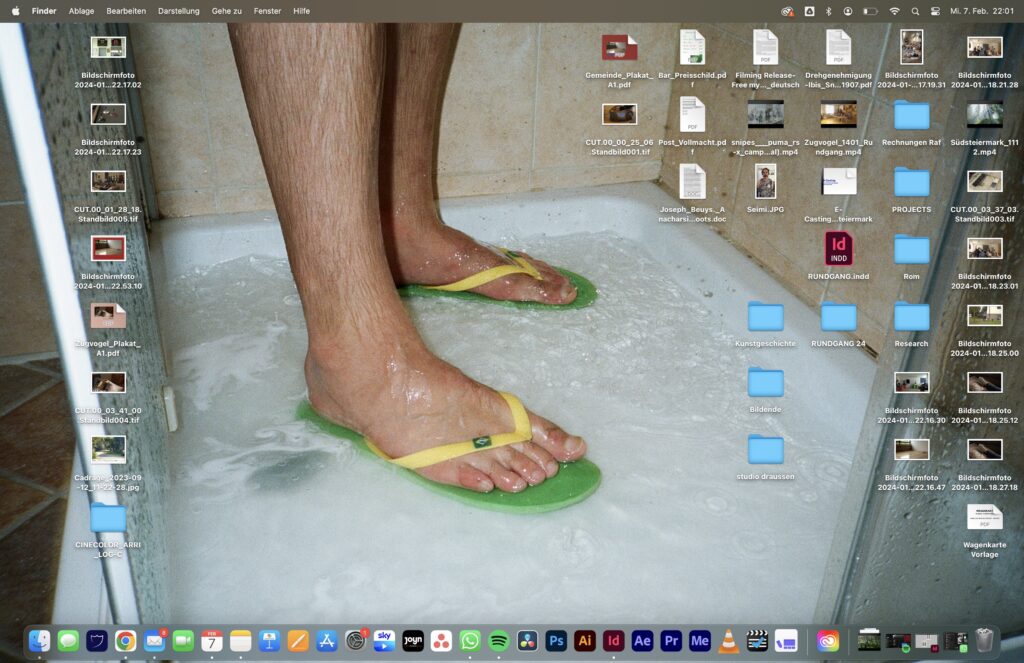Launch VLC media player from the dock
This screenshot has width=1024, height=663.
(729, 641)
